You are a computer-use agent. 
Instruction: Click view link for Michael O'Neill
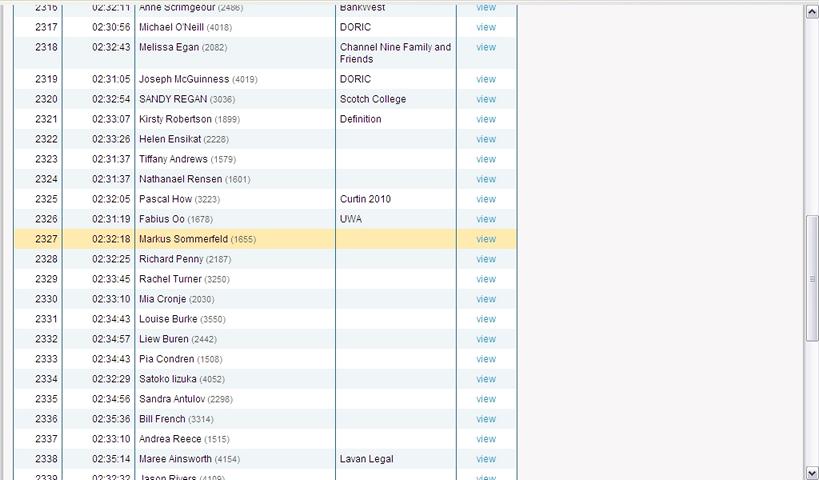click(x=486, y=27)
